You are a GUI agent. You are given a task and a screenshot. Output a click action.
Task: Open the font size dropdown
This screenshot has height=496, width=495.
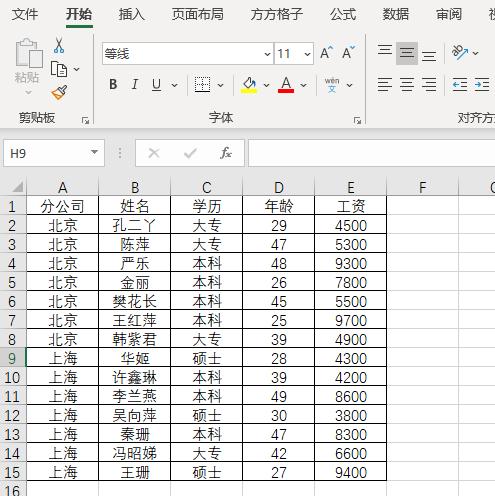pos(307,54)
